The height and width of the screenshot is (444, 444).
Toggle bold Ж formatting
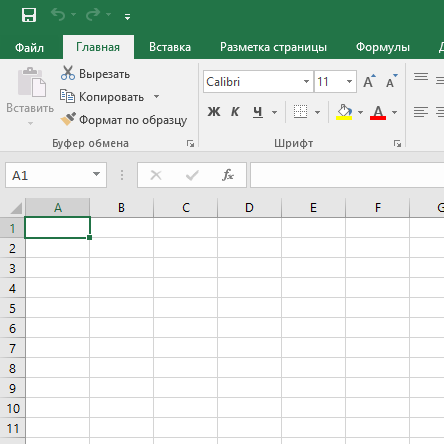coord(214,112)
